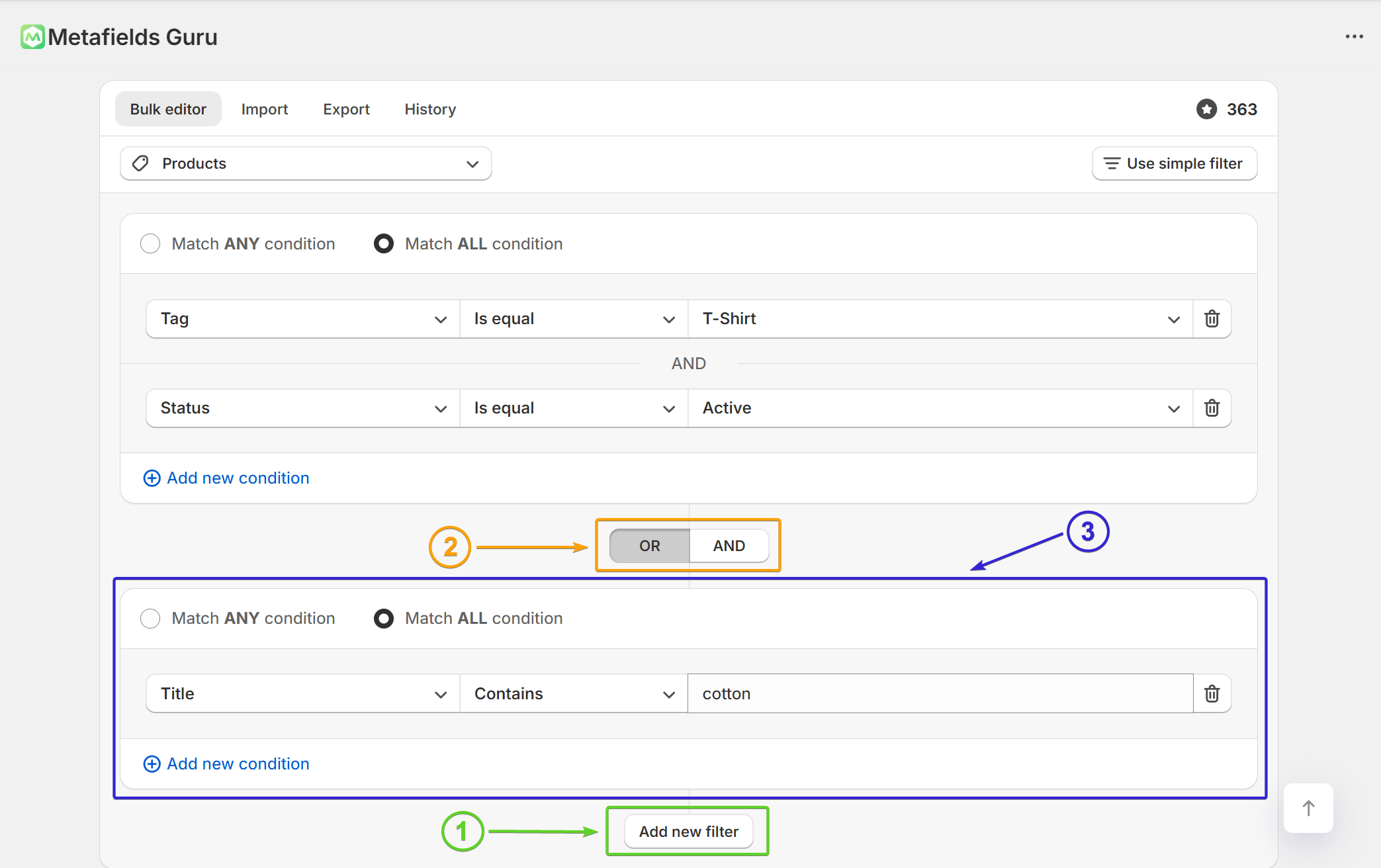Click the cotton text input field
The height and width of the screenshot is (868, 1381).
pyautogui.click(x=940, y=694)
